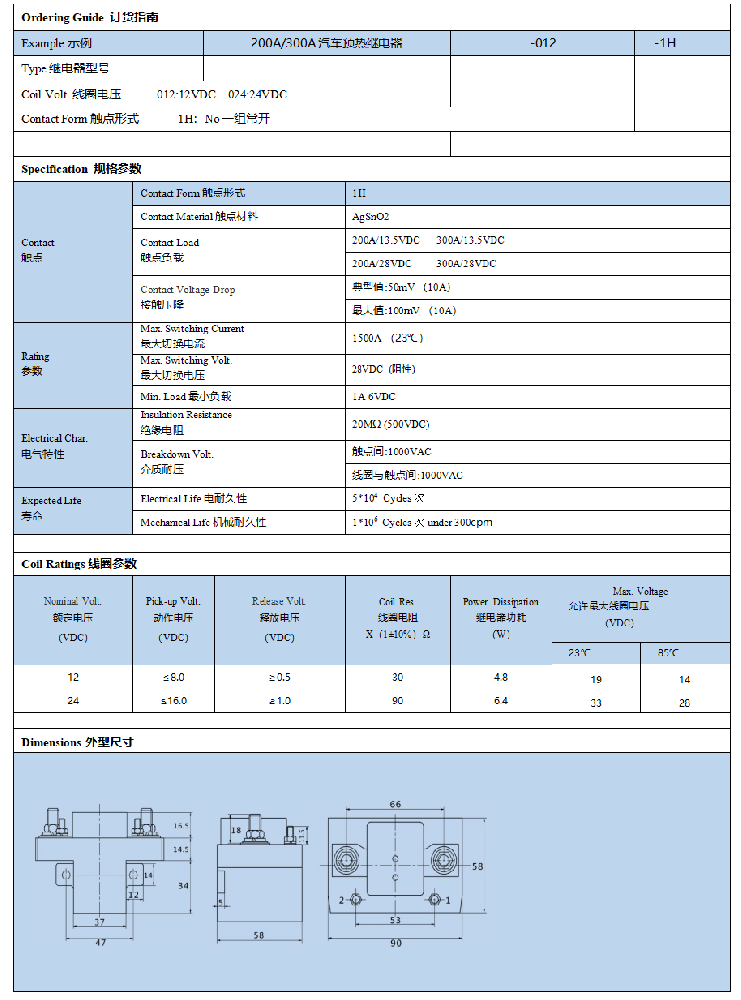
Task: Click the 'Coil Ratings' section heading
Action: pos(79,564)
